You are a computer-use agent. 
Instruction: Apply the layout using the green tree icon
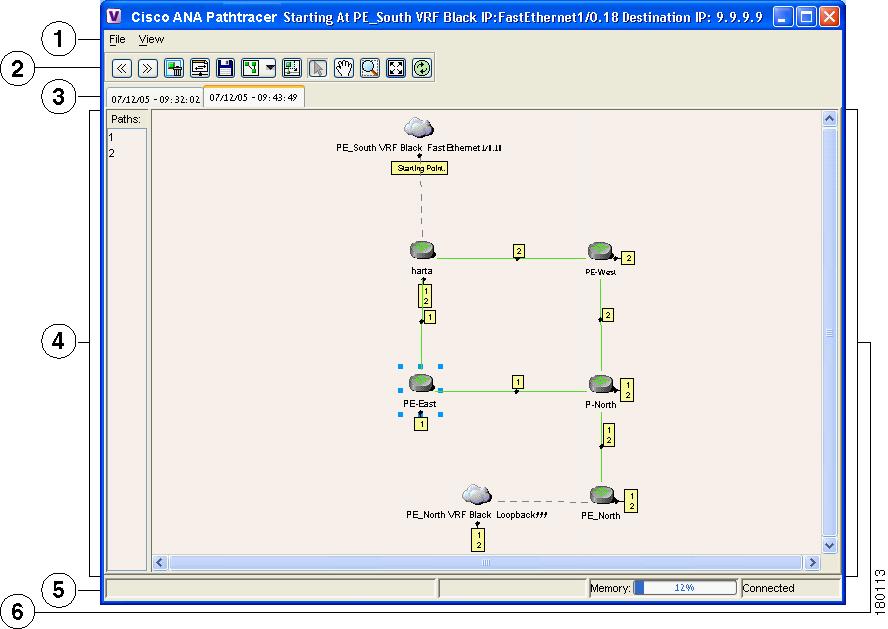[251, 69]
